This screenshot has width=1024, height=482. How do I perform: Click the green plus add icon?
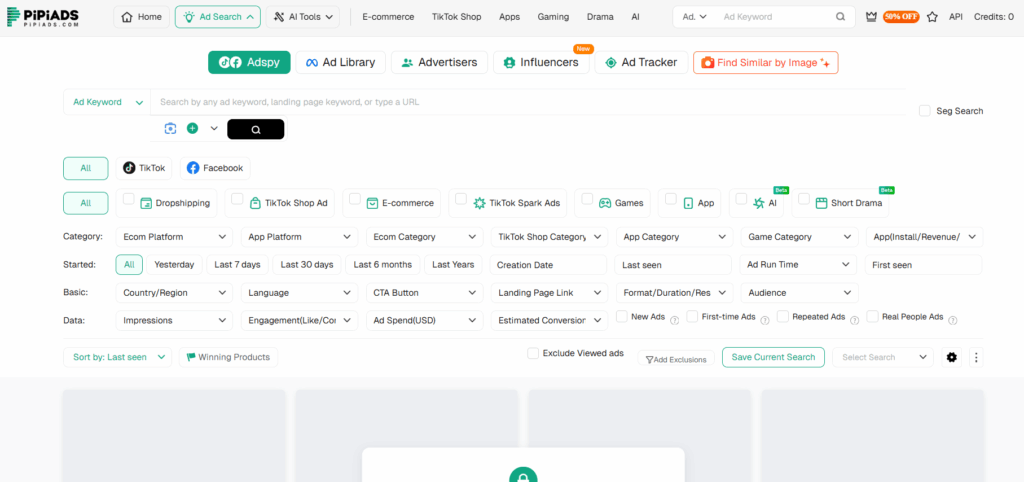point(192,129)
